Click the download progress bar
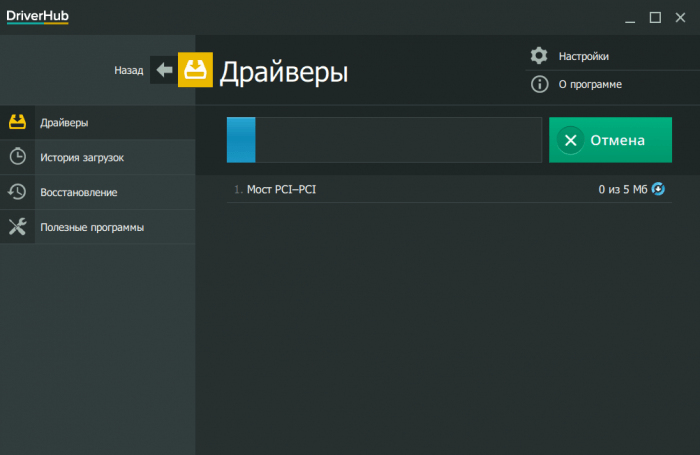This screenshot has height=455, width=700. pos(384,140)
